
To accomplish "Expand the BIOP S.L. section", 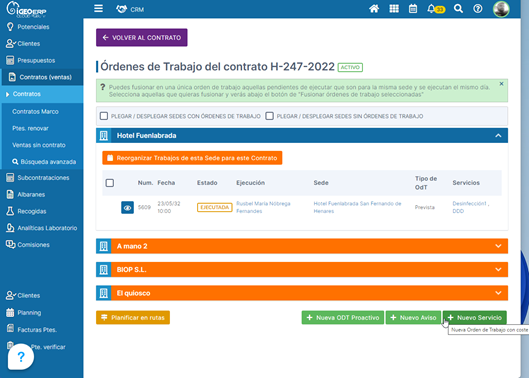I will 498,270.
